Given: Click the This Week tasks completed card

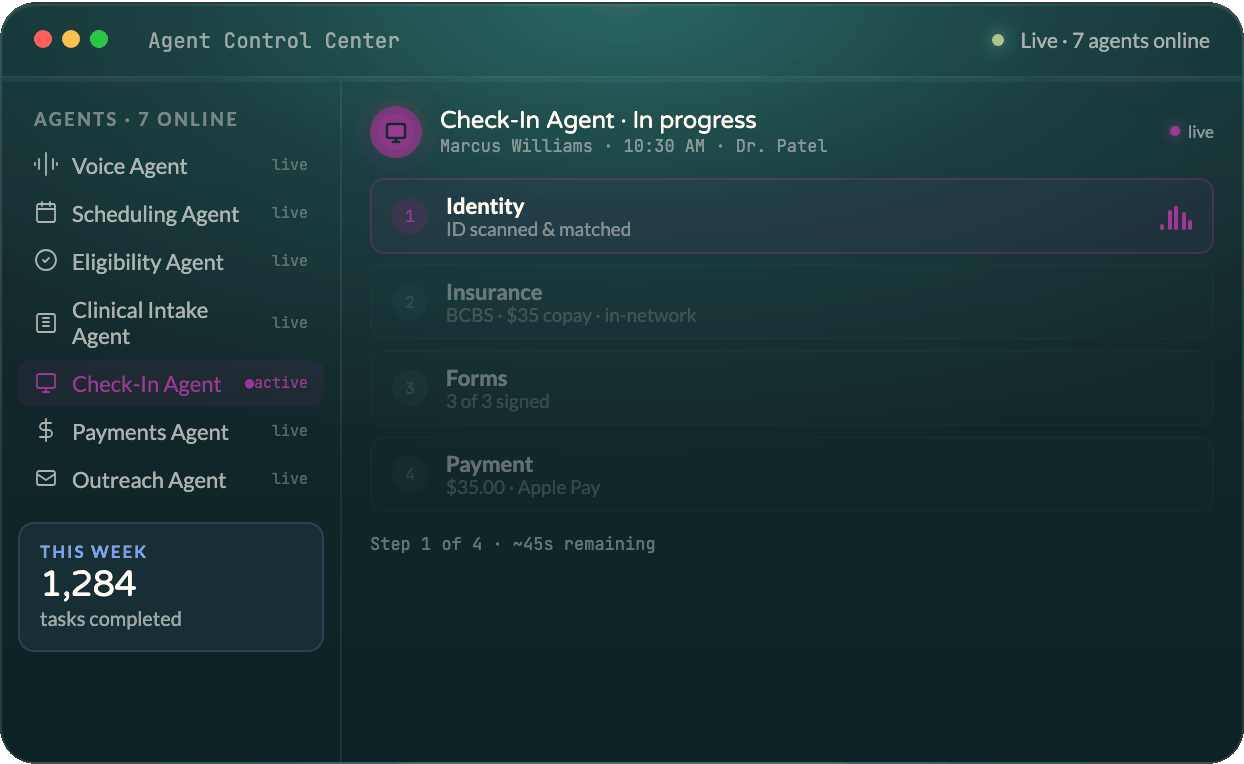Looking at the screenshot, I should click(171, 587).
